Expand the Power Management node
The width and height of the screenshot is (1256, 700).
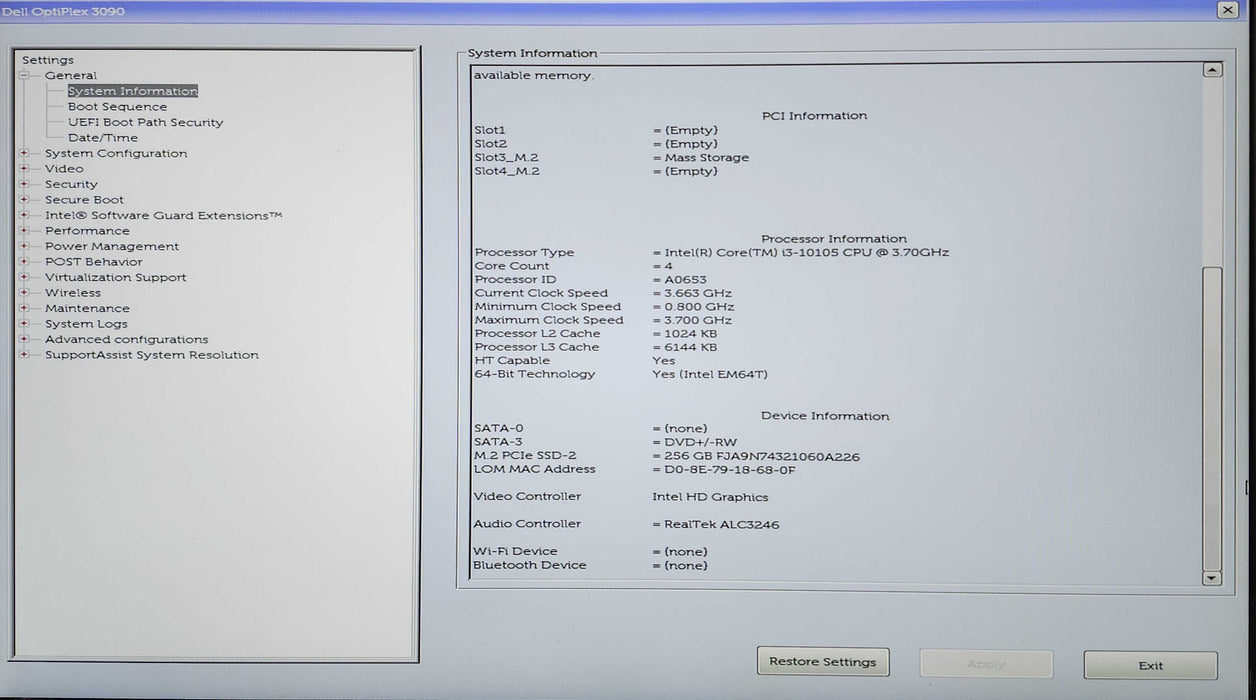click(24, 246)
